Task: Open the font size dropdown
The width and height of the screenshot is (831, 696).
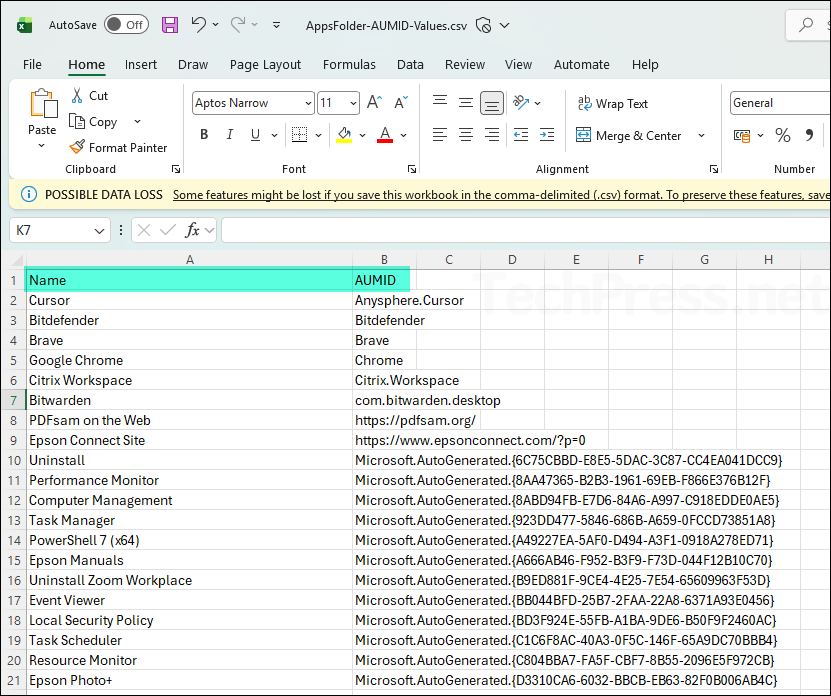Action: (352, 103)
